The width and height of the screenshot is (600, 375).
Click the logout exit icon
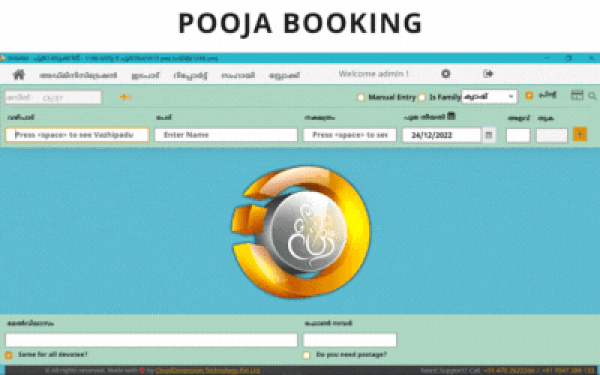tap(488, 73)
